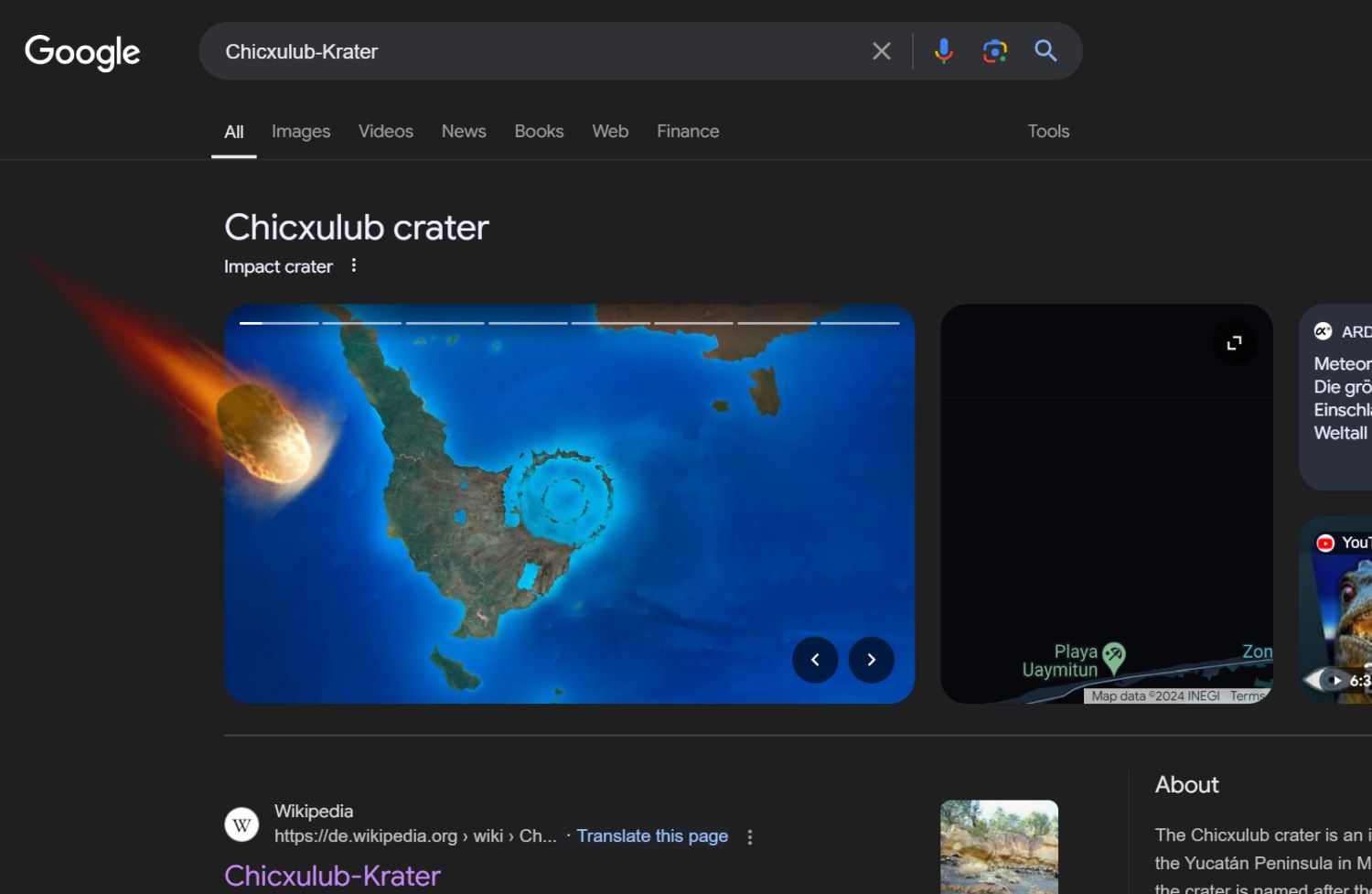Screen dimensions: 1372x894
Task: Jump to the third carousel progress segment
Action: (x=445, y=323)
